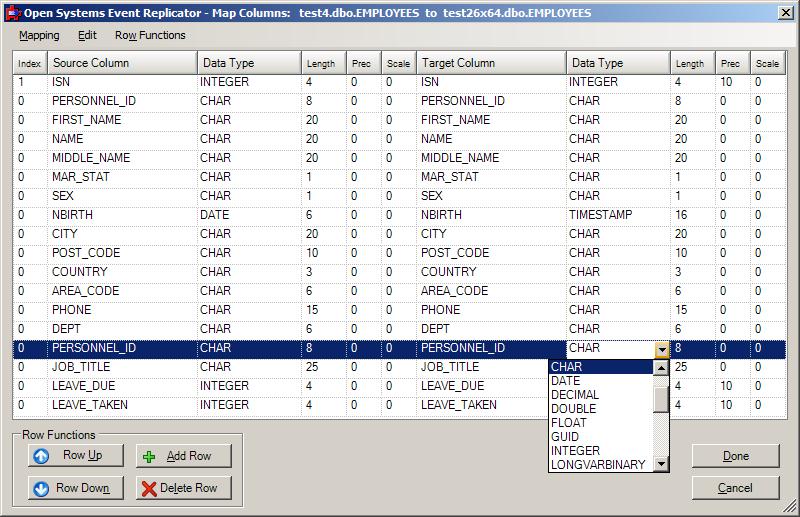Image resolution: width=800 pixels, height=517 pixels.
Task: Select DOUBLE in the data type list
Action: click(601, 409)
